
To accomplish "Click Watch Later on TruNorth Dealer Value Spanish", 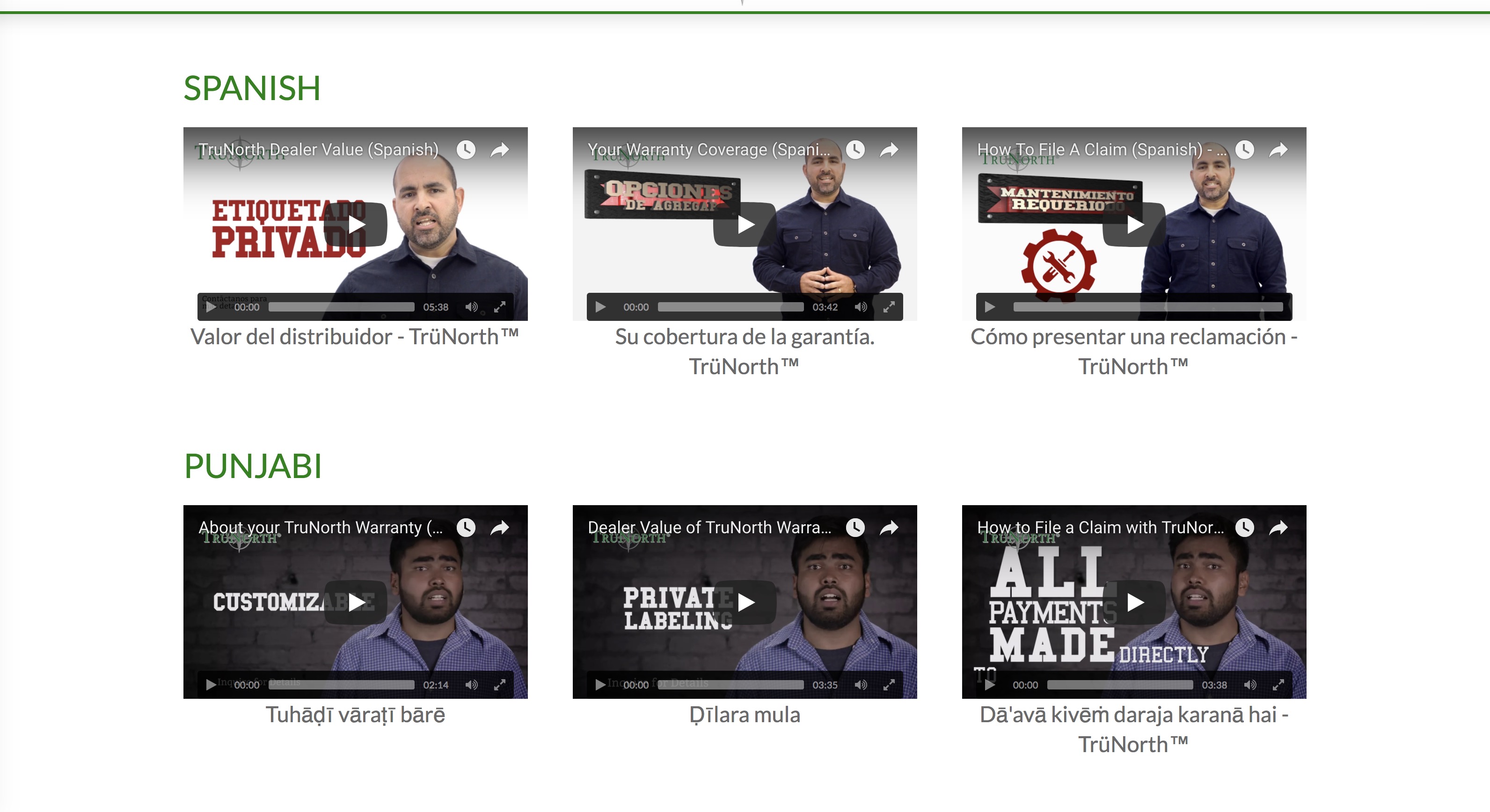I will tap(466, 150).
